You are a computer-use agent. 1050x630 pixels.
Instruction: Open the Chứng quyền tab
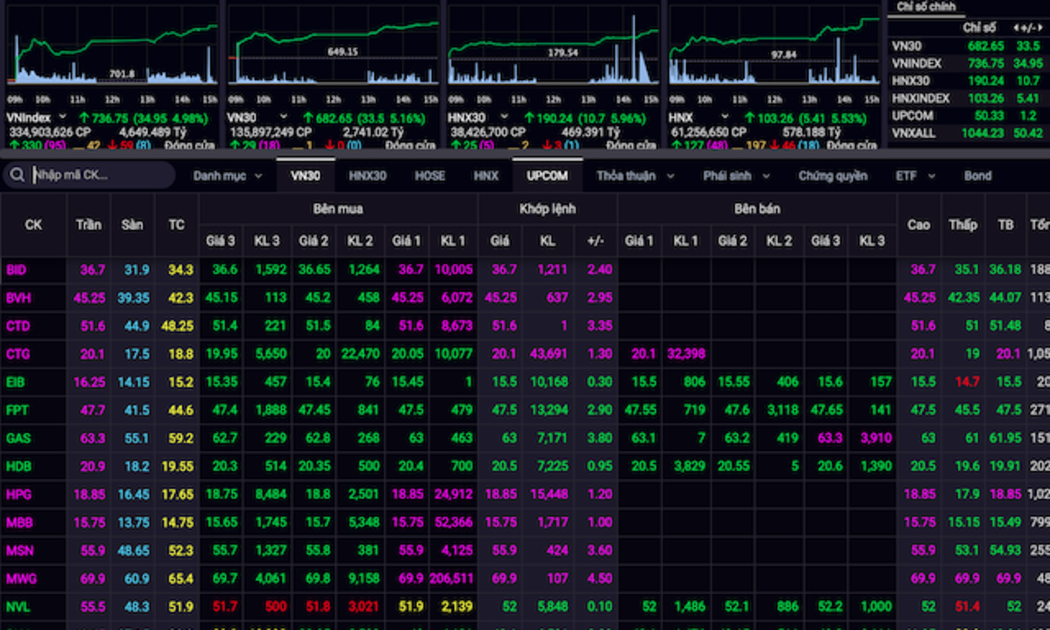coord(832,176)
